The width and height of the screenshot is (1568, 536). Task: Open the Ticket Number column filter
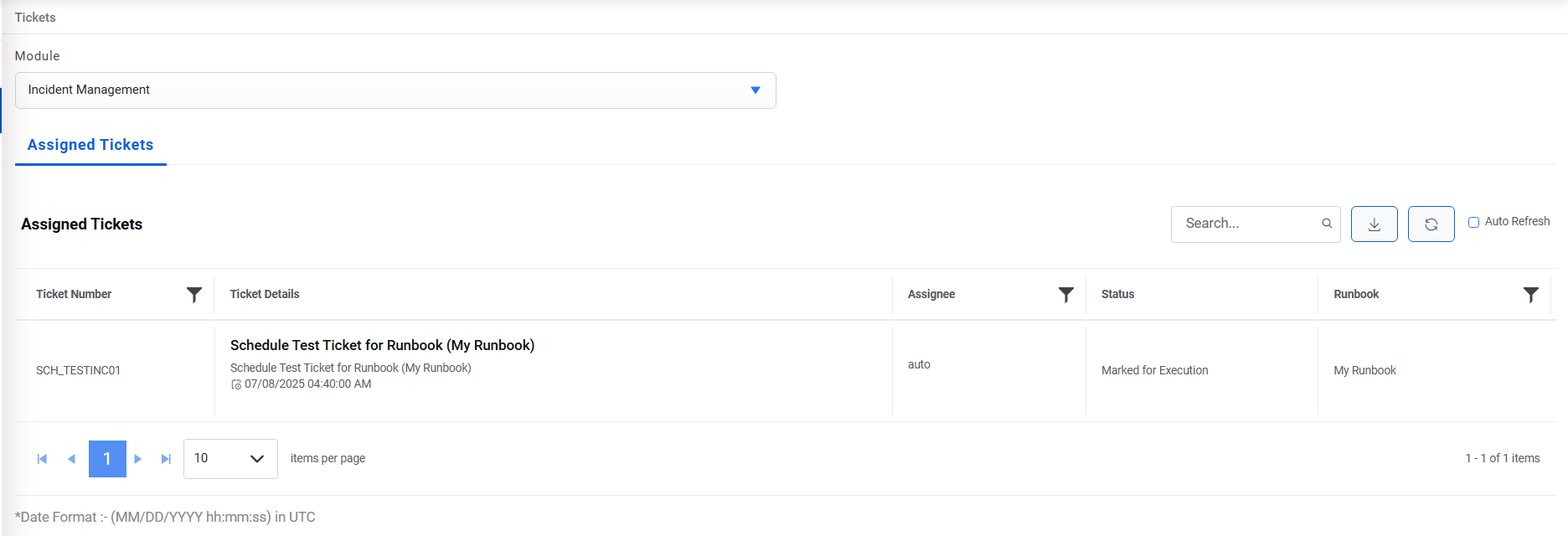194,295
